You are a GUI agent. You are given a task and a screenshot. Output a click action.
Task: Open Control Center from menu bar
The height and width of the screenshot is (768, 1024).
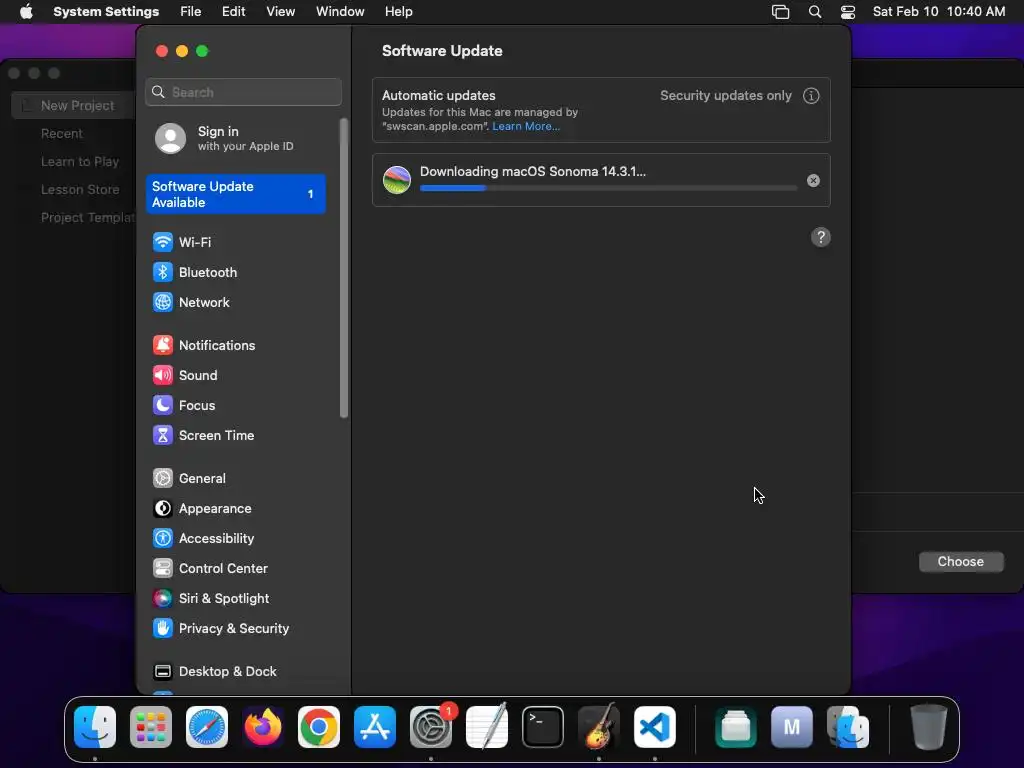click(x=848, y=12)
